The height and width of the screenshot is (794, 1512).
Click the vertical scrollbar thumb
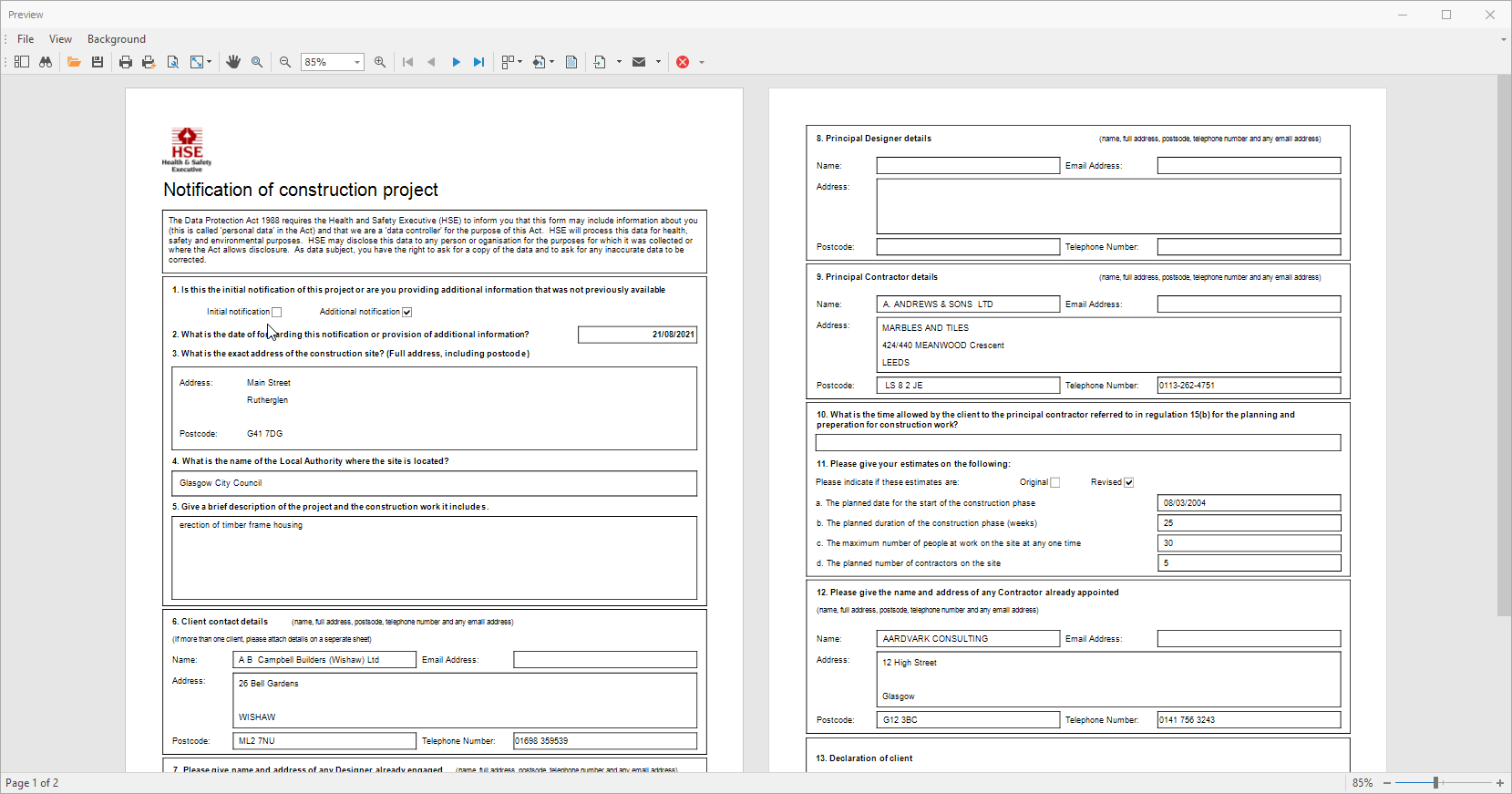pyautogui.click(x=1504, y=345)
